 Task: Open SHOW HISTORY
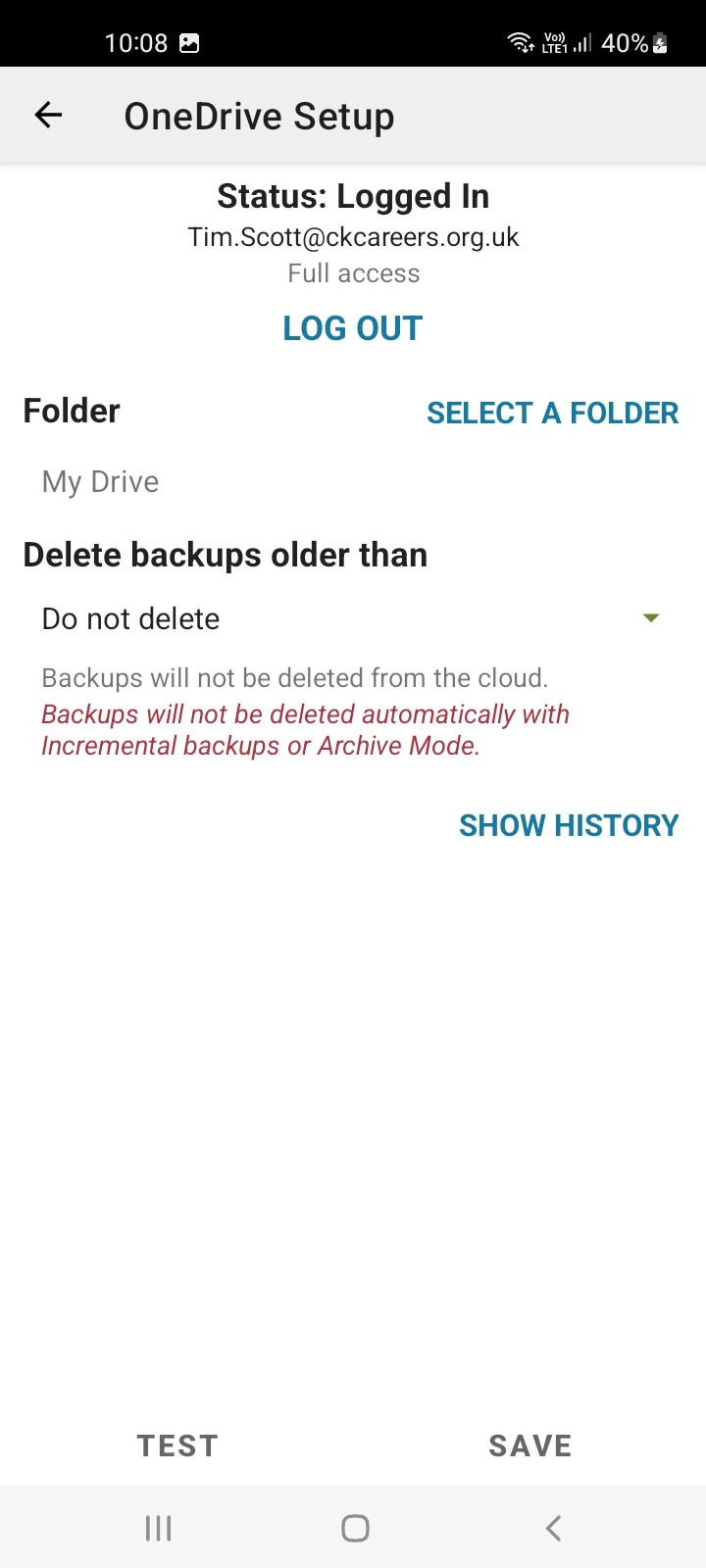(x=569, y=825)
